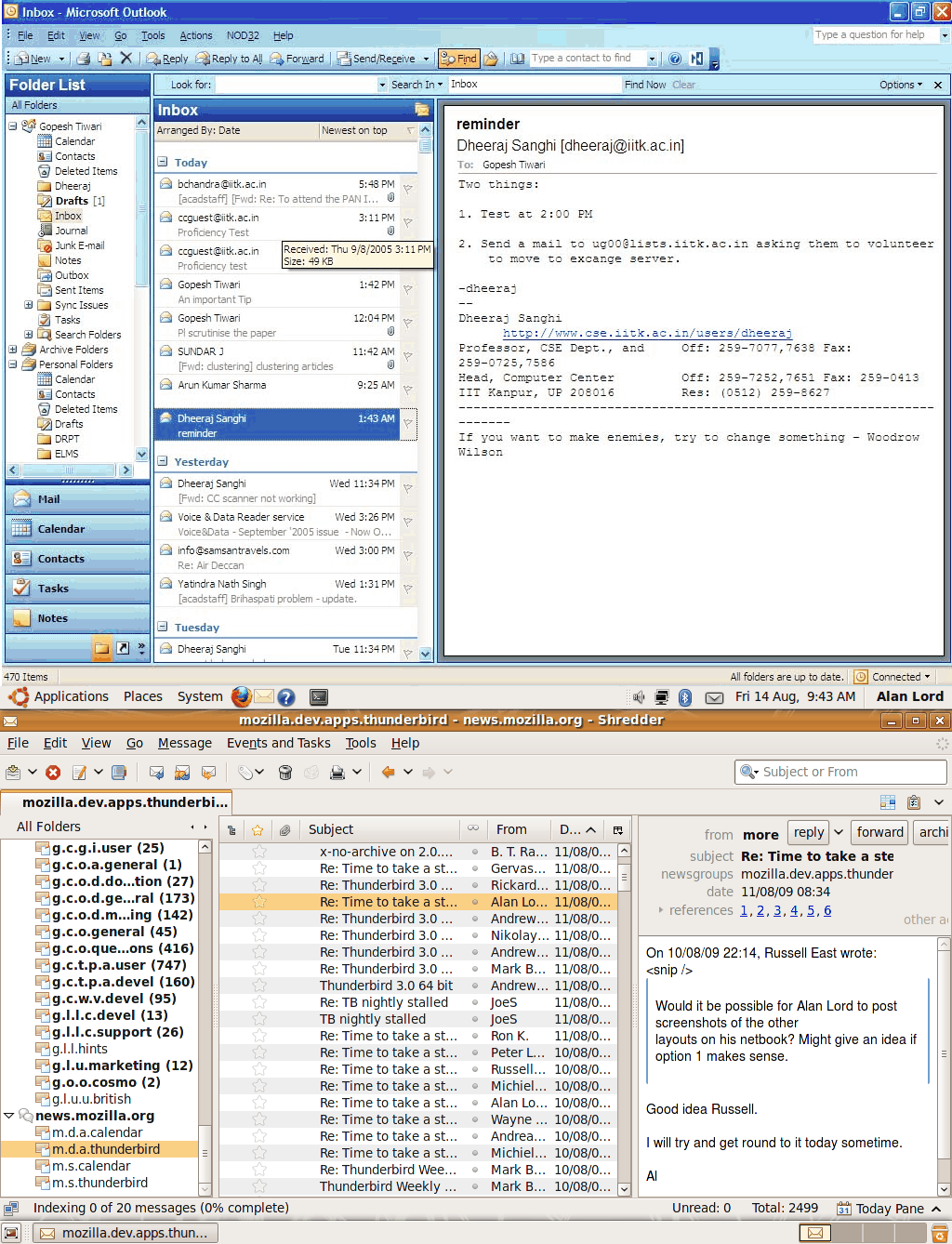
Task: Click the 'Subject or From' search box
Action: [841, 772]
